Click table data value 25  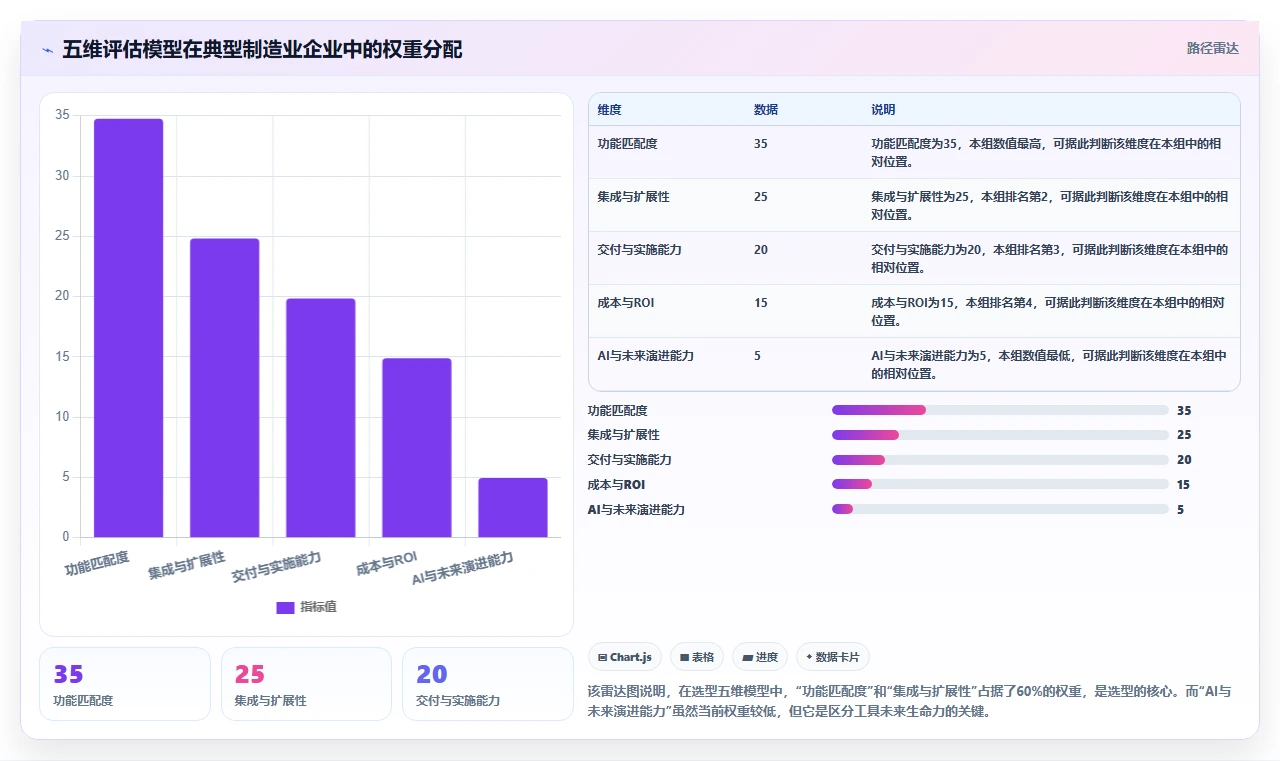(761, 197)
